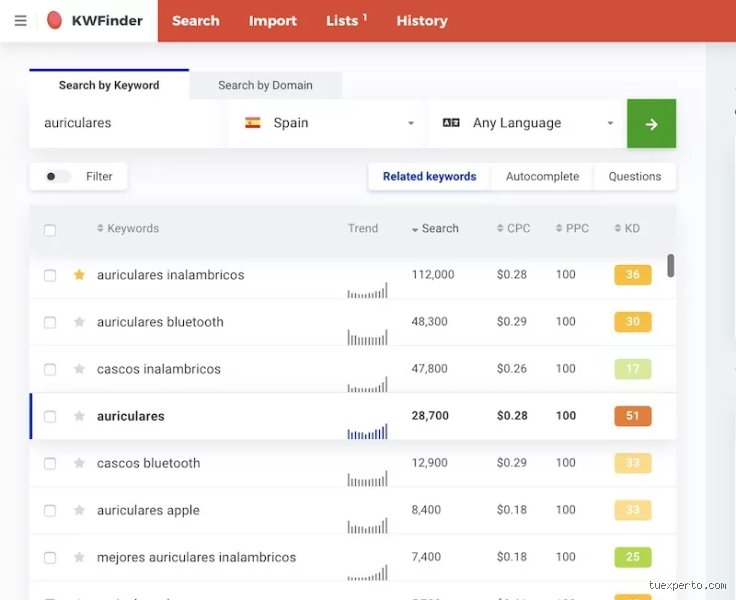Viewport: 736px width, 600px height.
Task: Check the select-all keywords checkbox
Action: tap(50, 231)
